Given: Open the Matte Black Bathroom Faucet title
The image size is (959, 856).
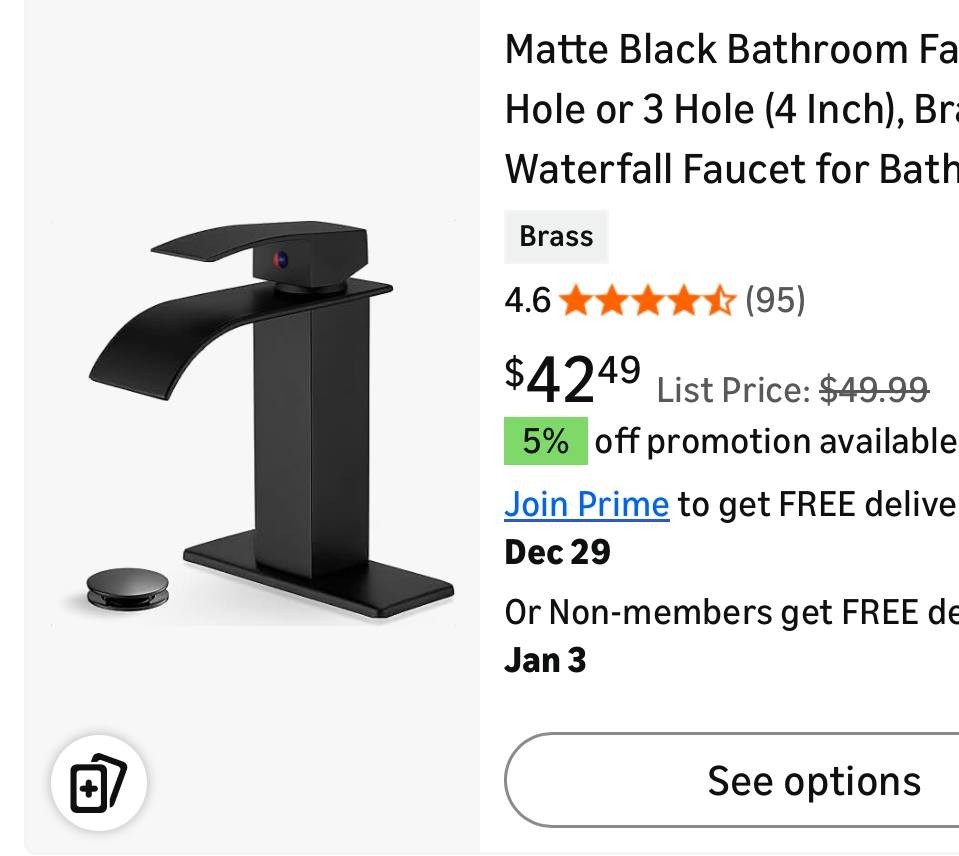Looking at the screenshot, I should [x=730, y=108].
